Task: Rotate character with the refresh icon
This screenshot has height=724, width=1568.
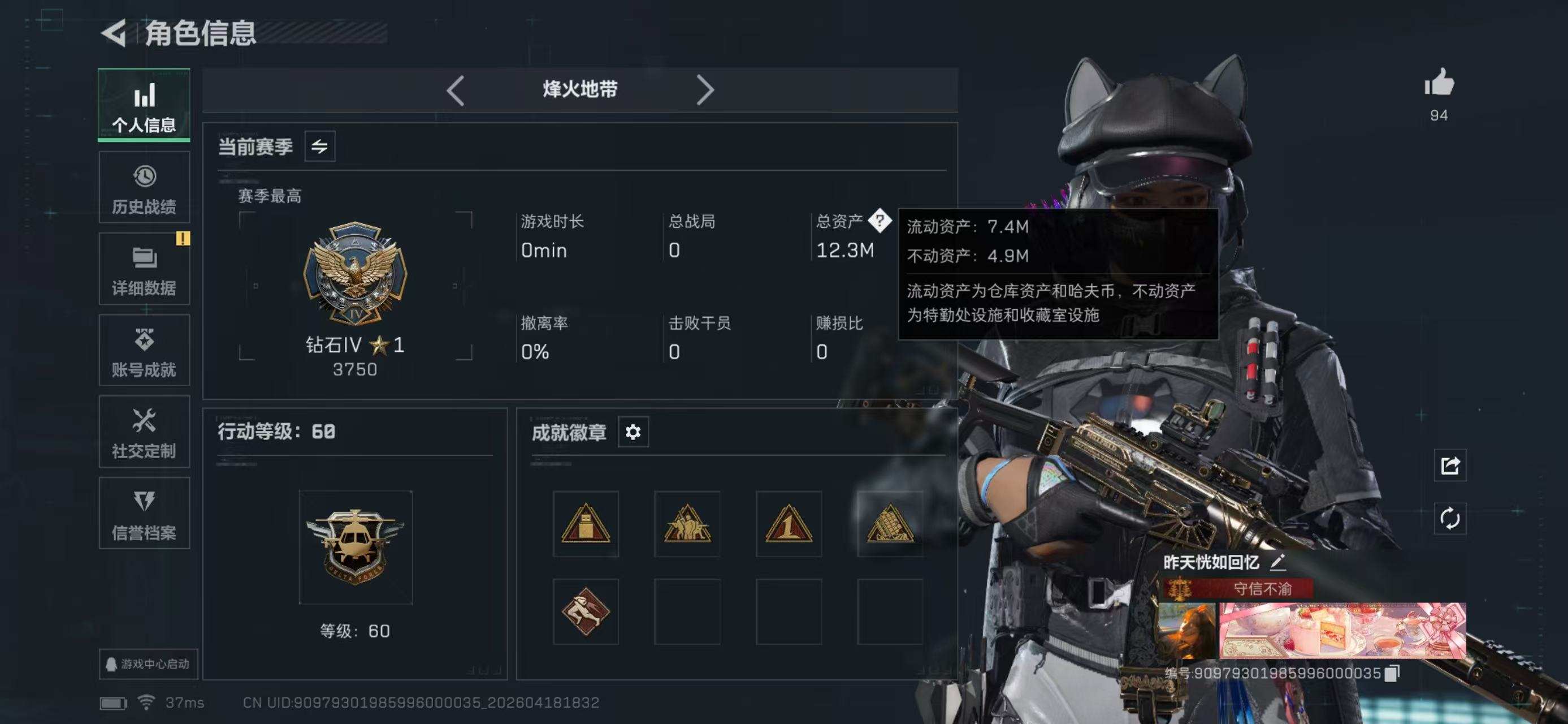Action: click(x=1450, y=519)
